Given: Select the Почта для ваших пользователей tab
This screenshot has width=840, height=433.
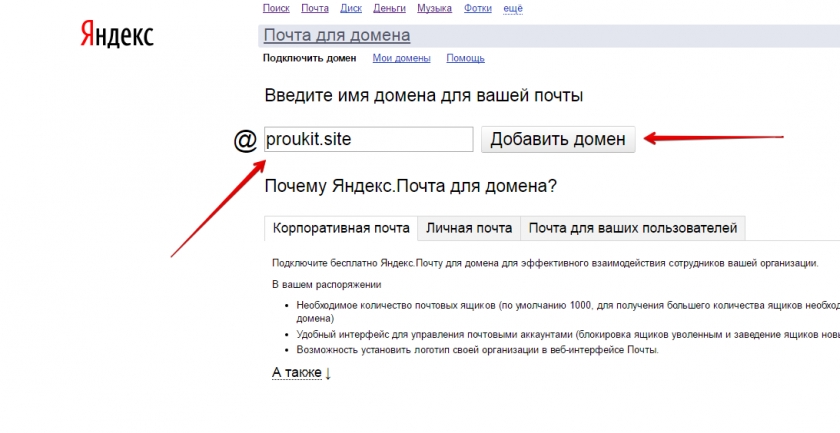Looking at the screenshot, I should pyautogui.click(x=632, y=228).
